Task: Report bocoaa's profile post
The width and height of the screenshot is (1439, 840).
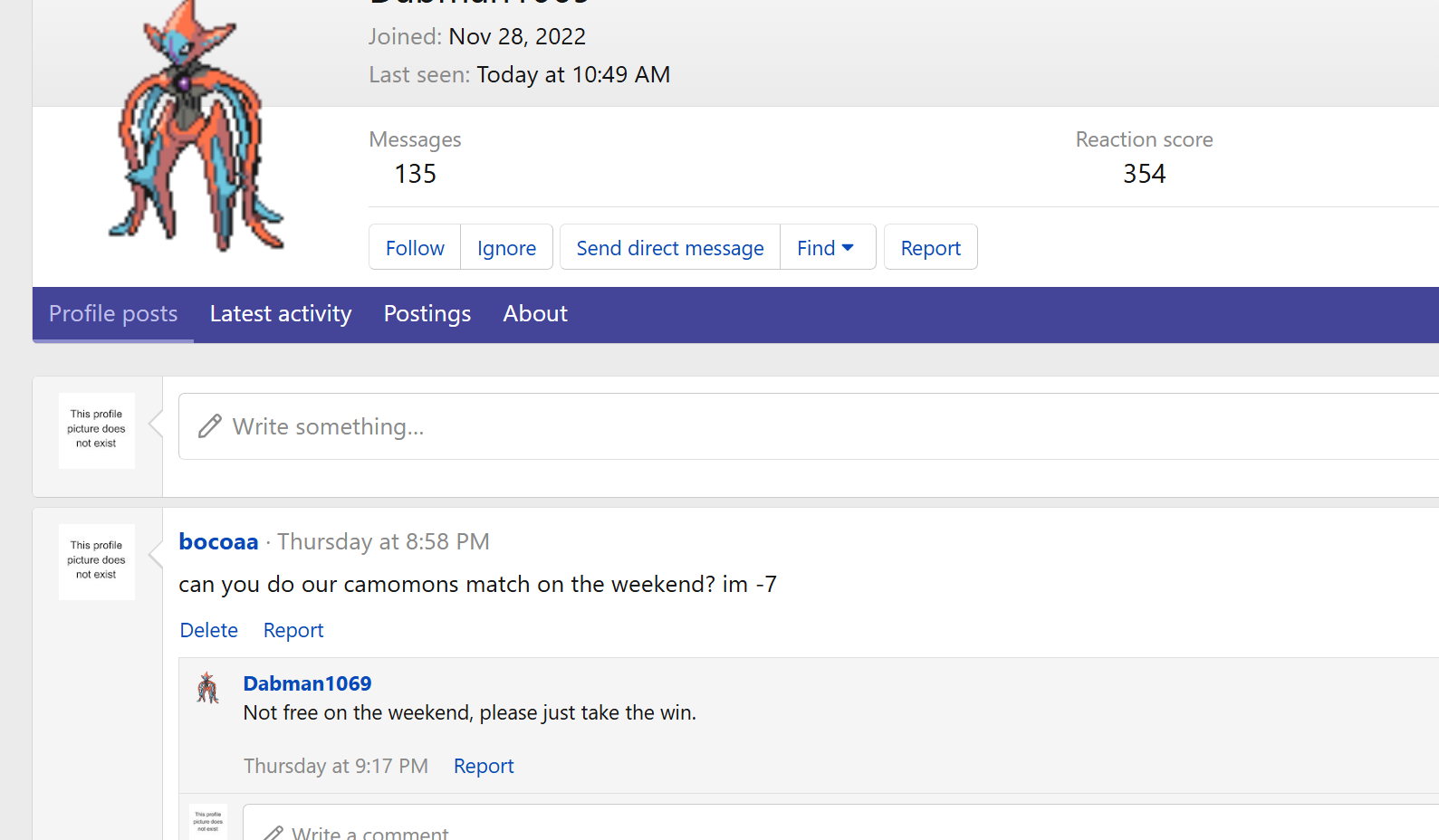Action: pyautogui.click(x=293, y=630)
